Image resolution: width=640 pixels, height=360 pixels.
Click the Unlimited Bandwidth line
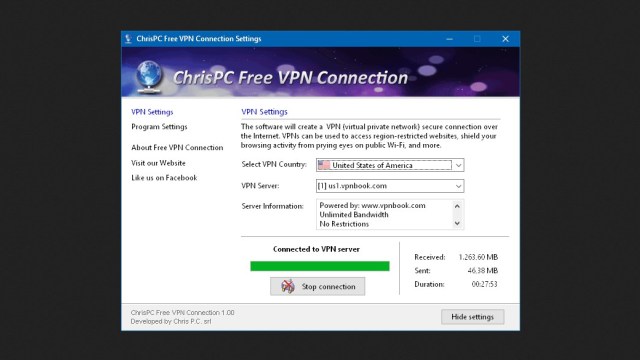click(354, 215)
